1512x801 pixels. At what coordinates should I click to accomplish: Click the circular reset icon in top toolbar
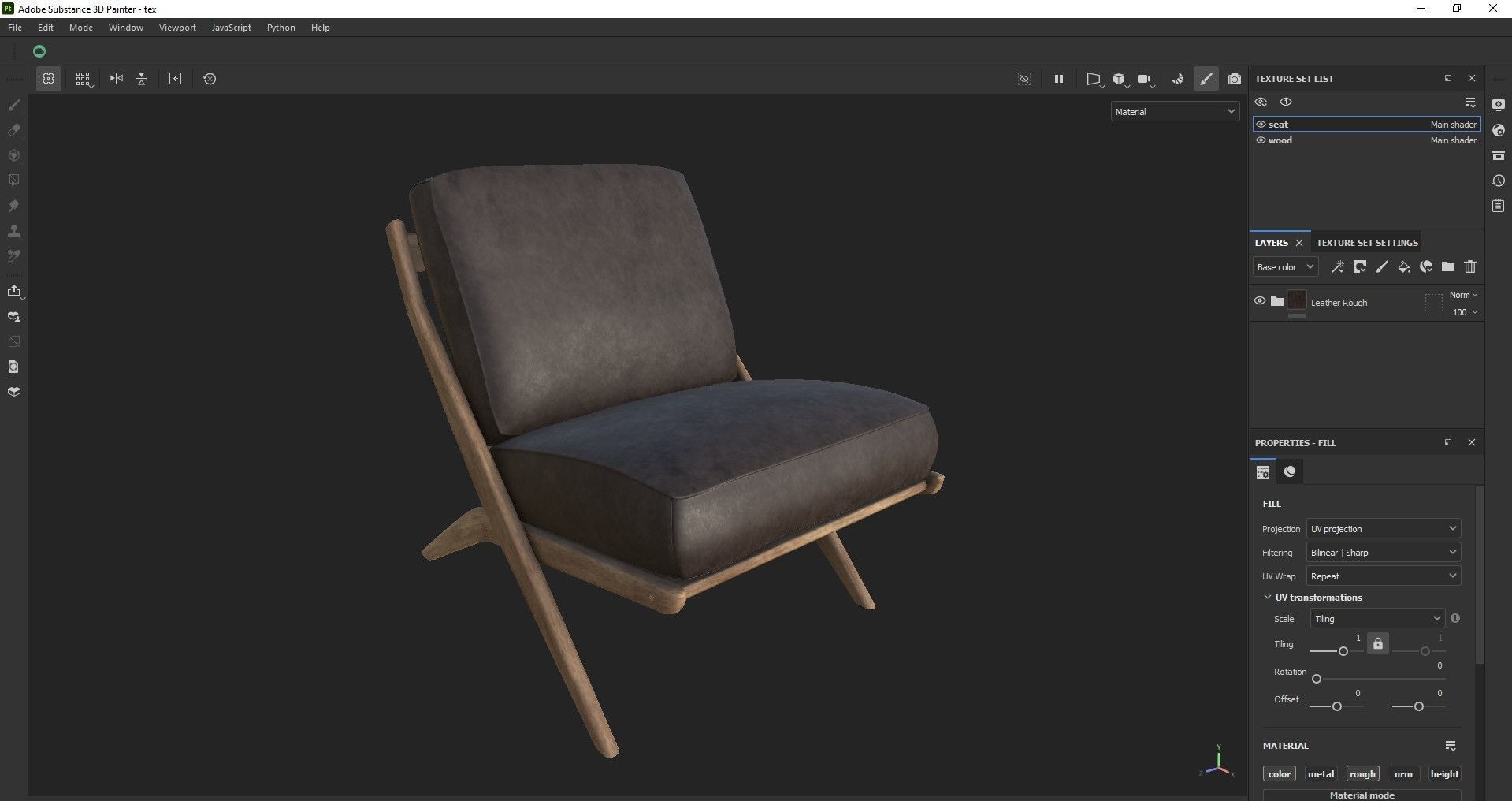pyautogui.click(x=210, y=79)
